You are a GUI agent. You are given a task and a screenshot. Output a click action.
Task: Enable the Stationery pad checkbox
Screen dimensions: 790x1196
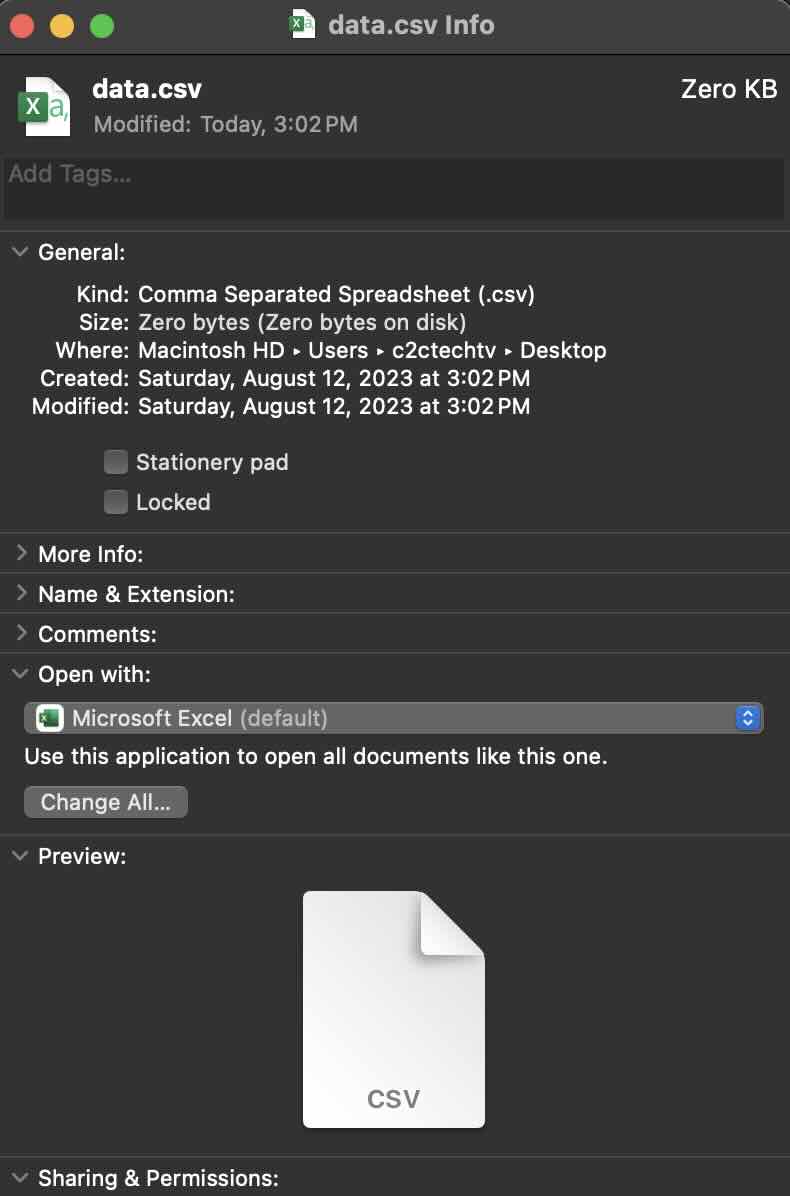(x=116, y=462)
